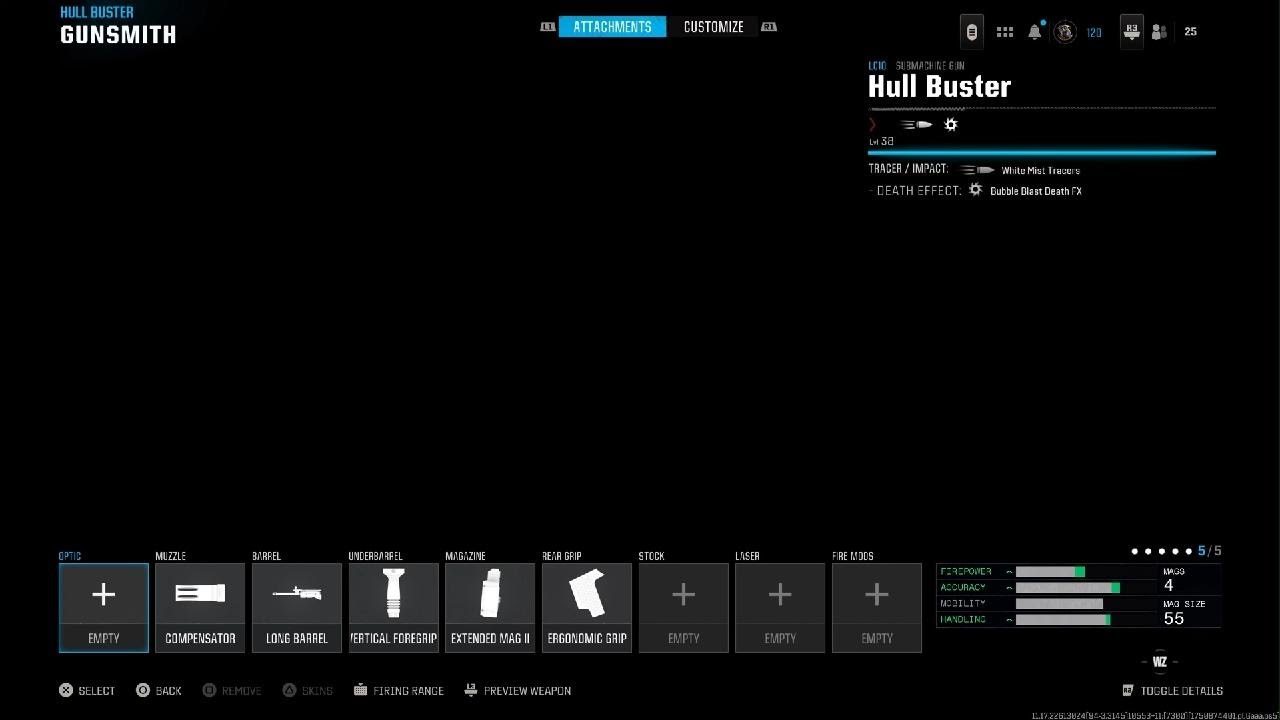Click the icon next to Preview Weapon
Image resolution: width=1280 pixels, height=720 pixels.
471,690
